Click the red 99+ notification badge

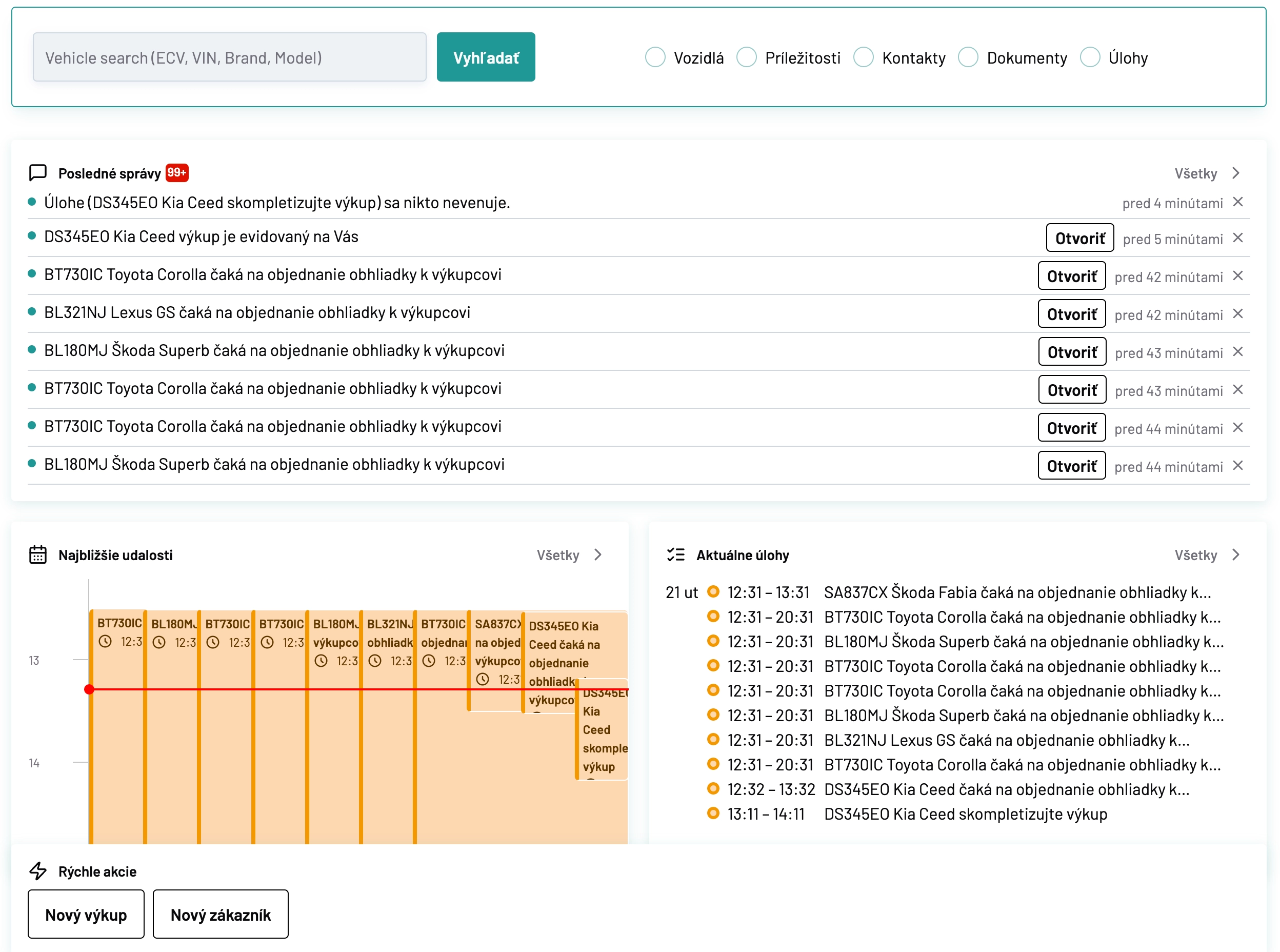pos(177,172)
